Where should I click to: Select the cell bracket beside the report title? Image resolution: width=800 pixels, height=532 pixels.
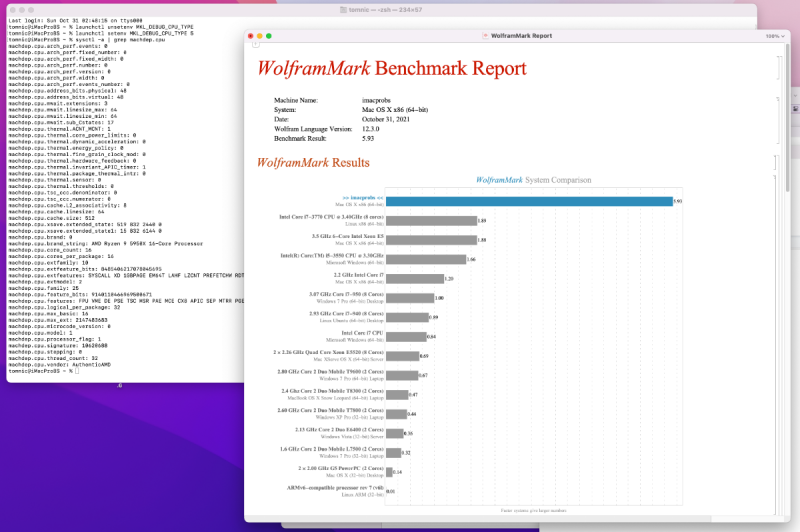(x=778, y=68)
